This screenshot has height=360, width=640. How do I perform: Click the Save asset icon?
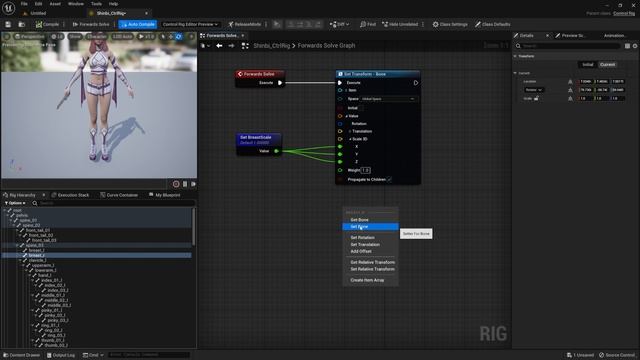pyautogui.click(x=8, y=24)
